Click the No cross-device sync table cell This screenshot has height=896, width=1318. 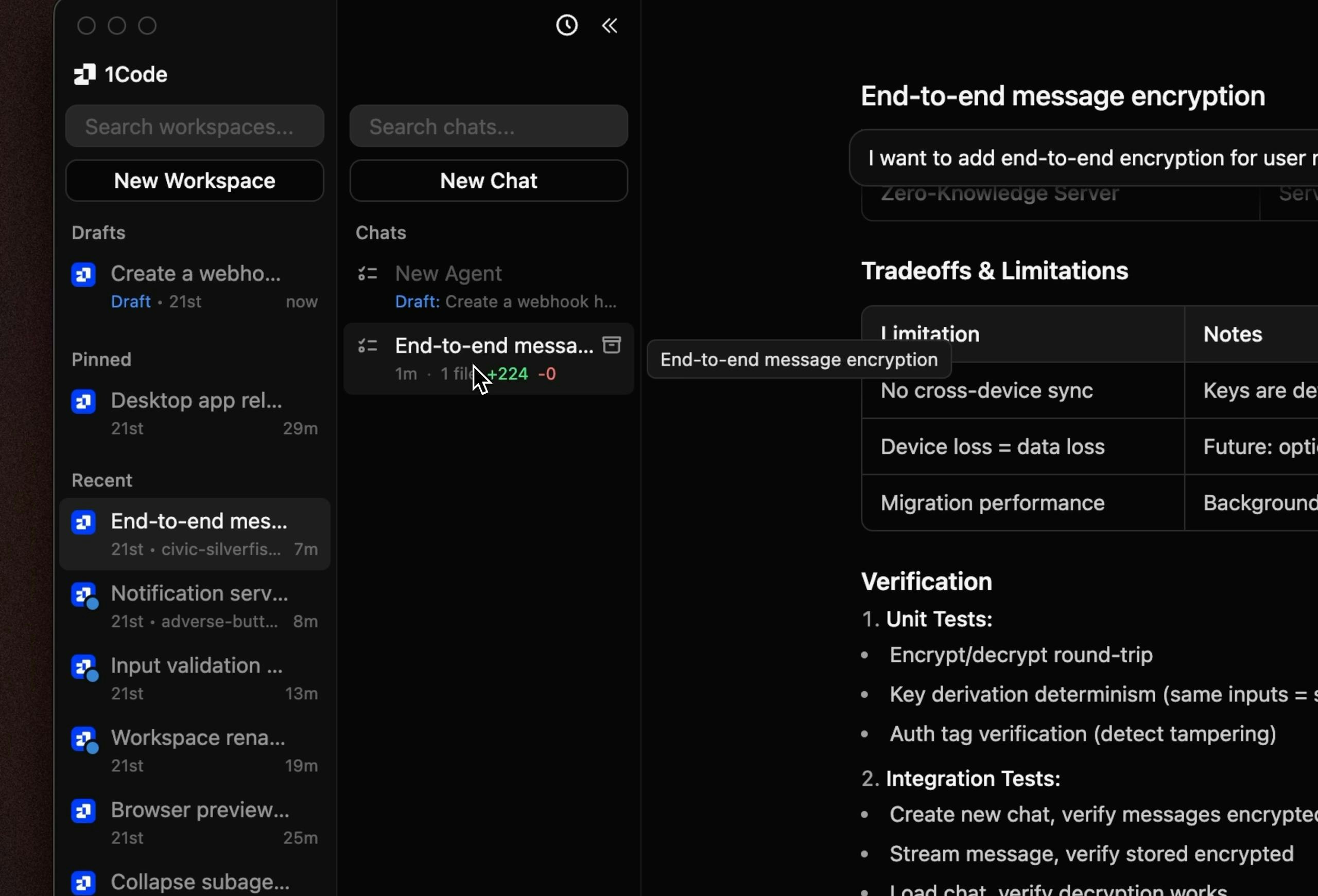click(x=985, y=391)
